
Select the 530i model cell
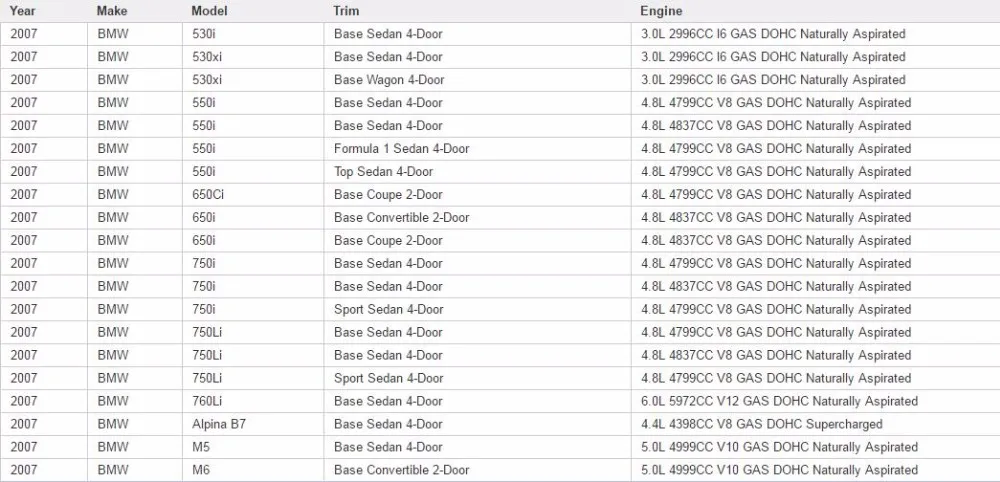[253, 34]
